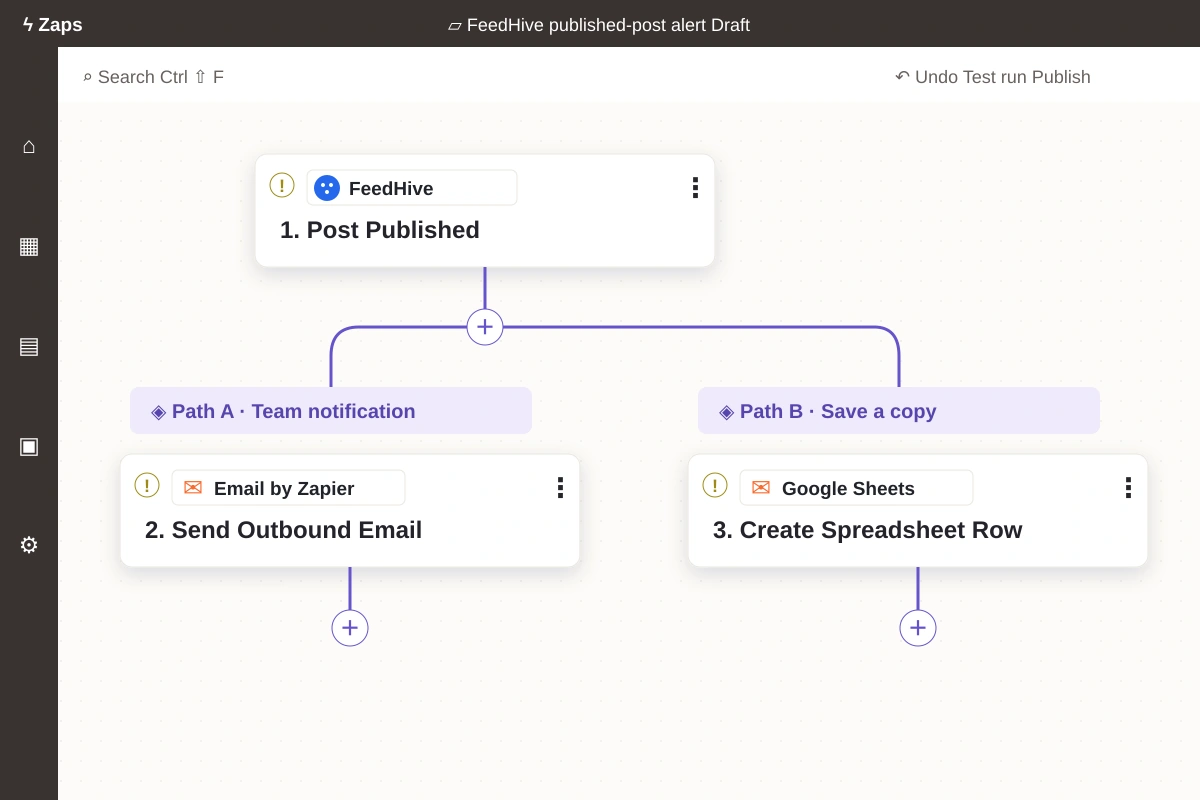This screenshot has width=1200, height=800.
Task: Select the Email by Zapier app selector
Action: (288, 488)
